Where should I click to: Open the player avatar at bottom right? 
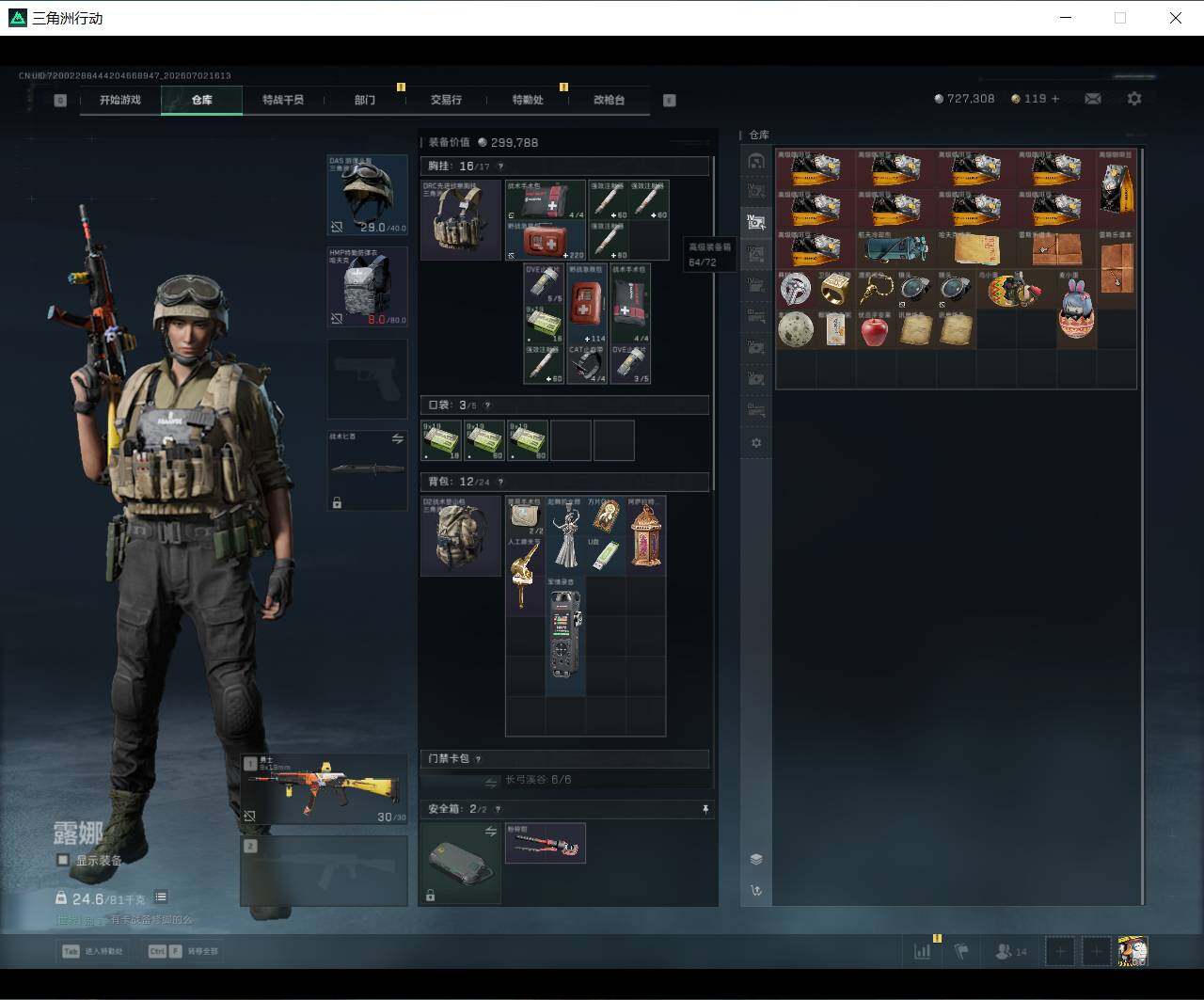point(1133,951)
